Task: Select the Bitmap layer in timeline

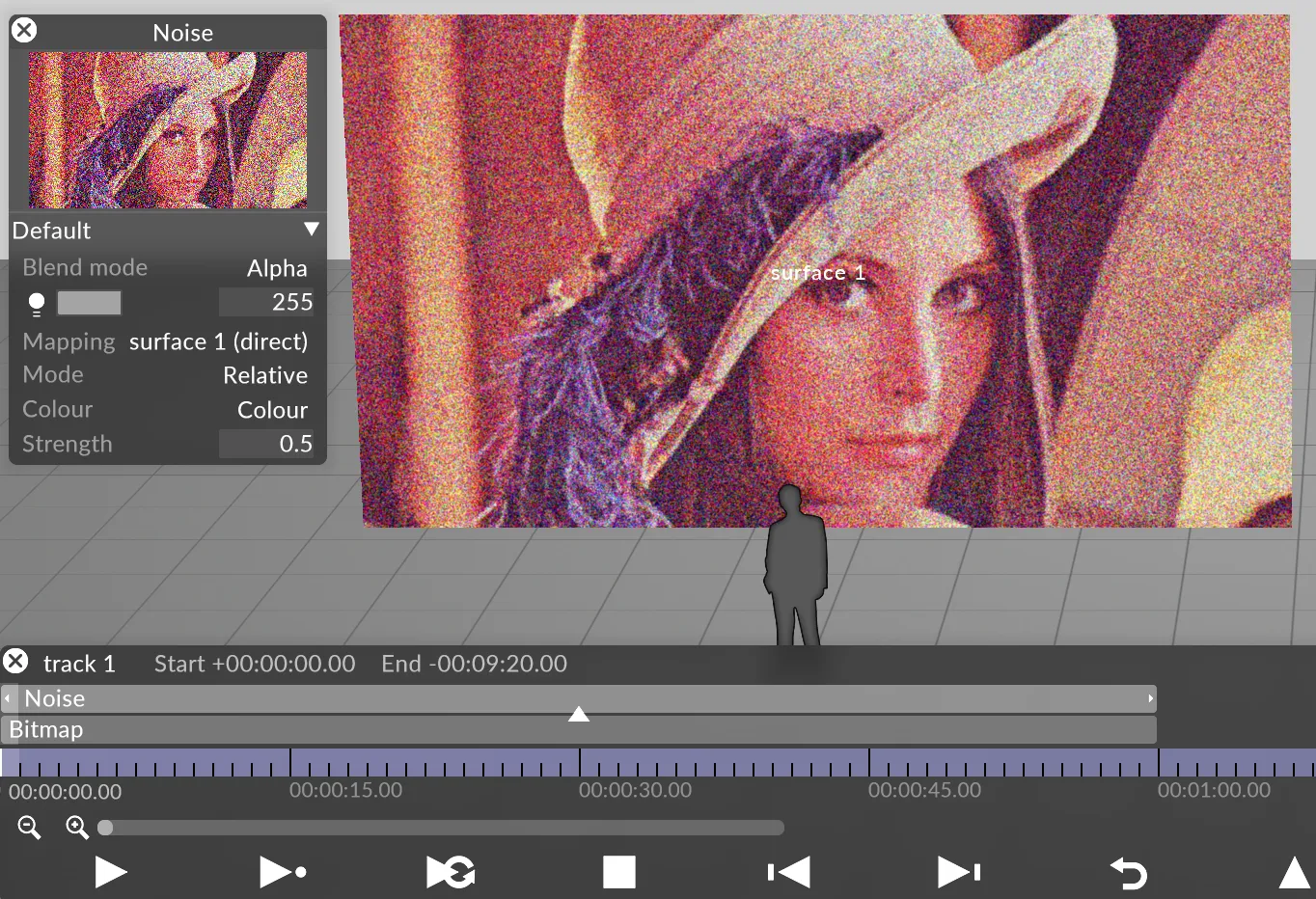Action: tap(579, 730)
